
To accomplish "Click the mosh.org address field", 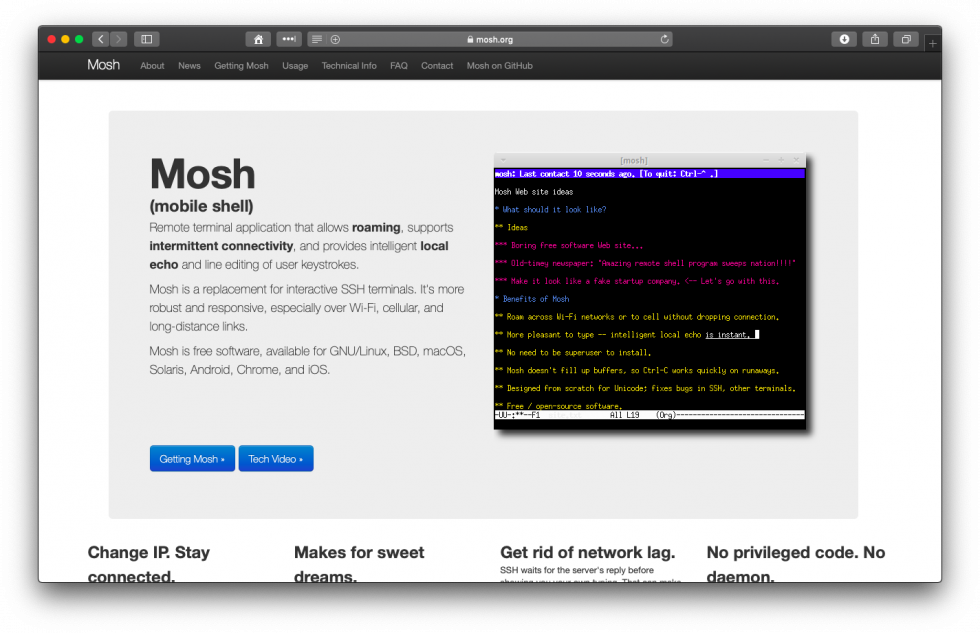I will (x=490, y=39).
